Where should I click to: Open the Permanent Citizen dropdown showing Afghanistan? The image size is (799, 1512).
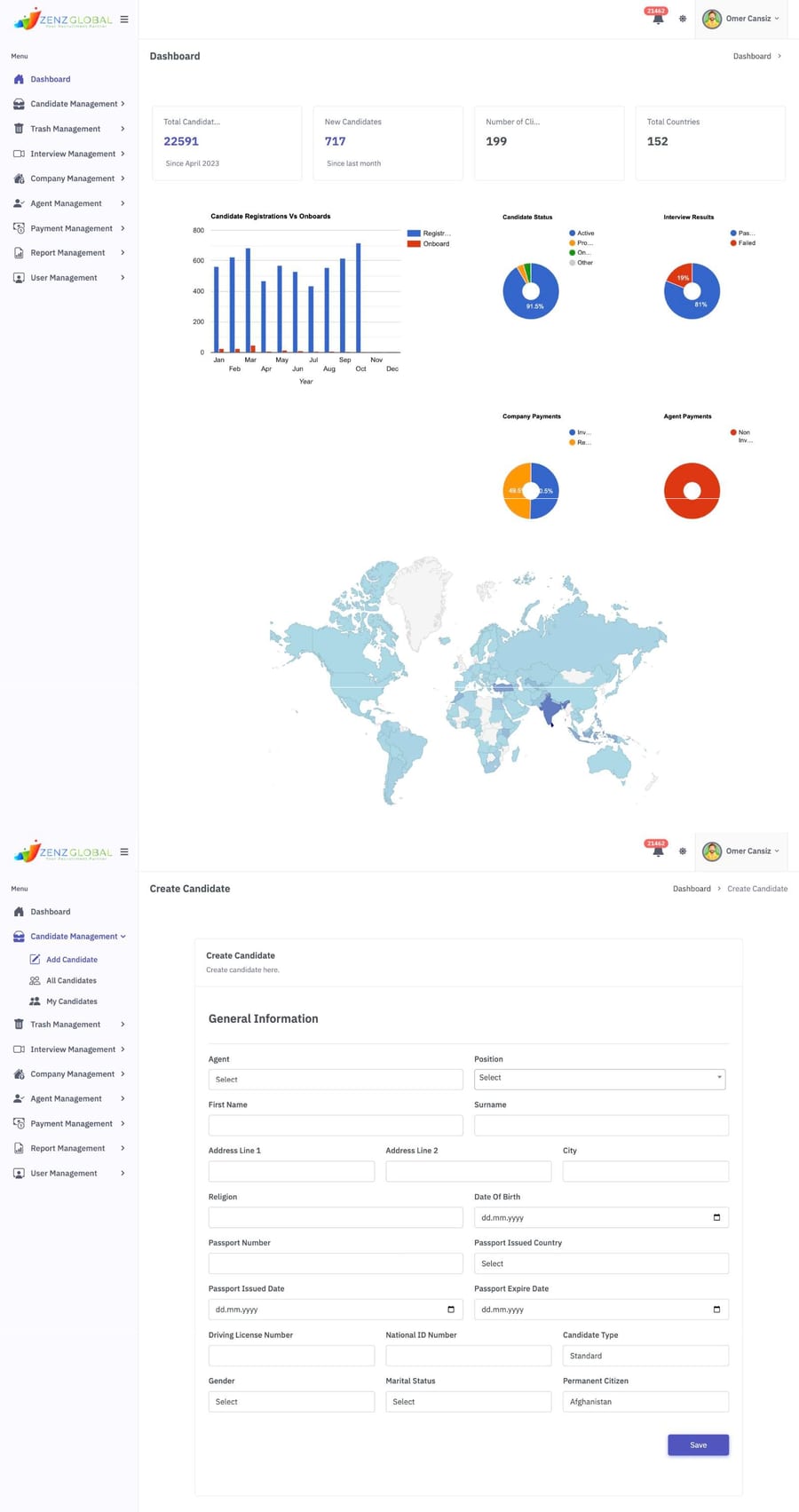coord(645,1402)
